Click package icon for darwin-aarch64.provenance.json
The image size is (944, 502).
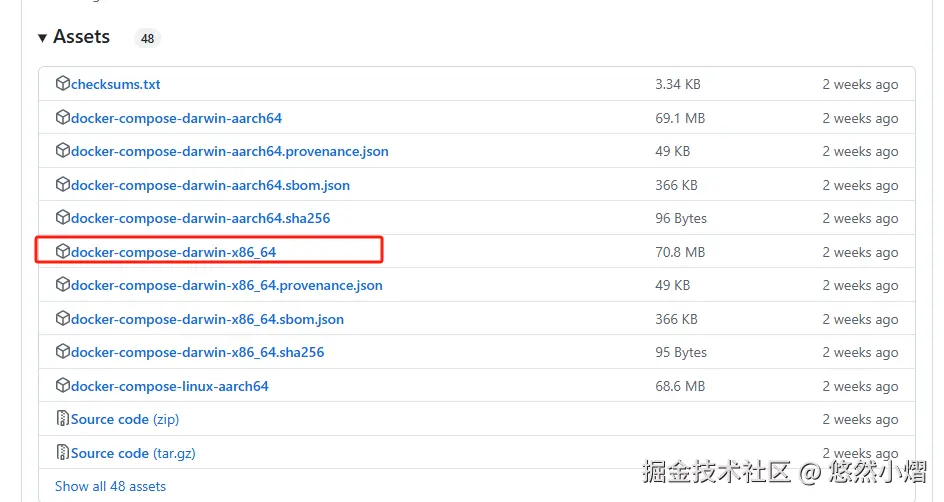point(63,150)
